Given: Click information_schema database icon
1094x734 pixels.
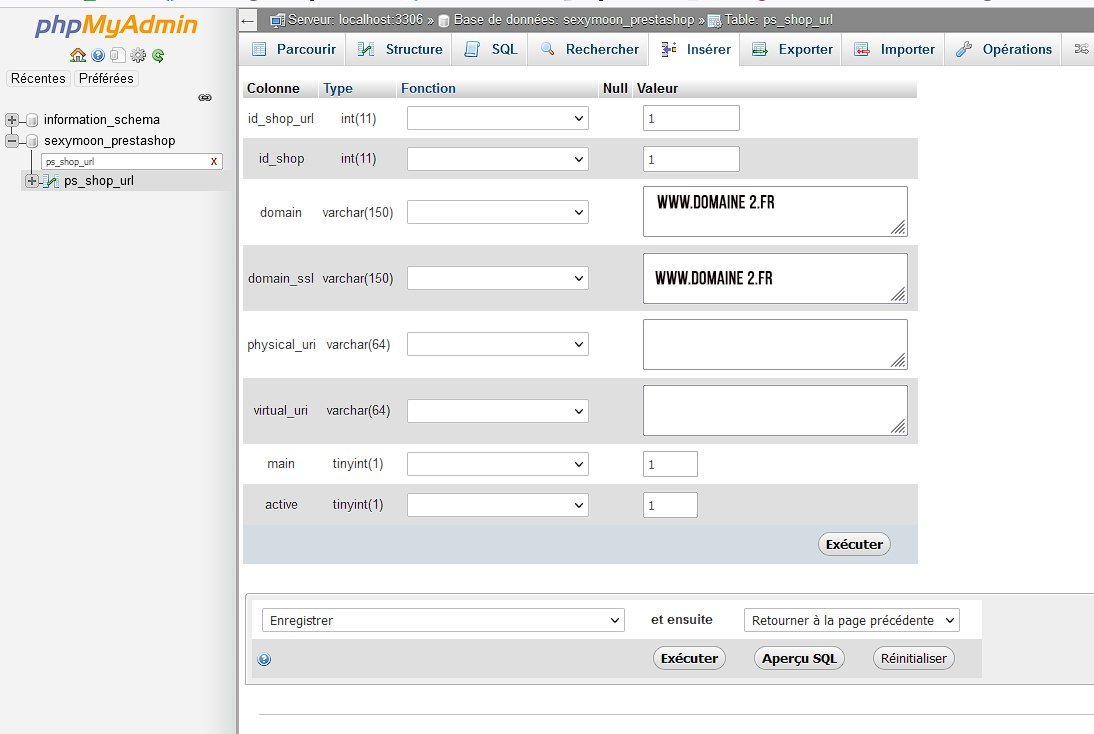Looking at the screenshot, I should pyautogui.click(x=32, y=120).
